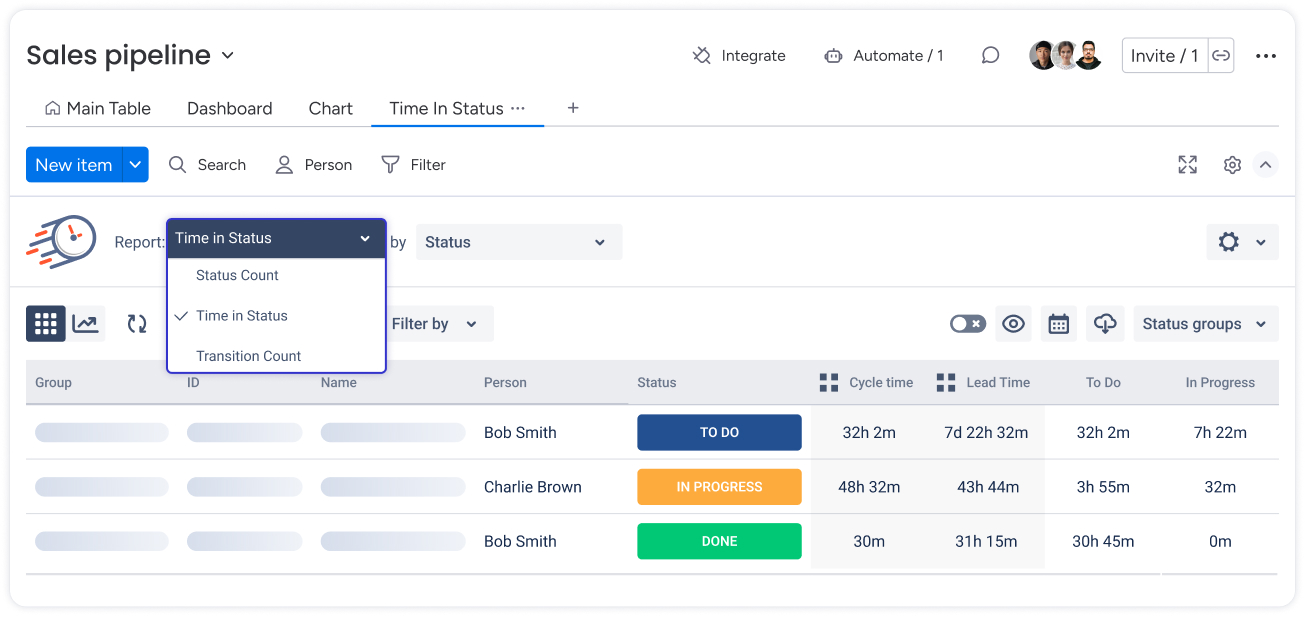
Task: Open board settings gear beside fullscreen
Action: click(1232, 165)
